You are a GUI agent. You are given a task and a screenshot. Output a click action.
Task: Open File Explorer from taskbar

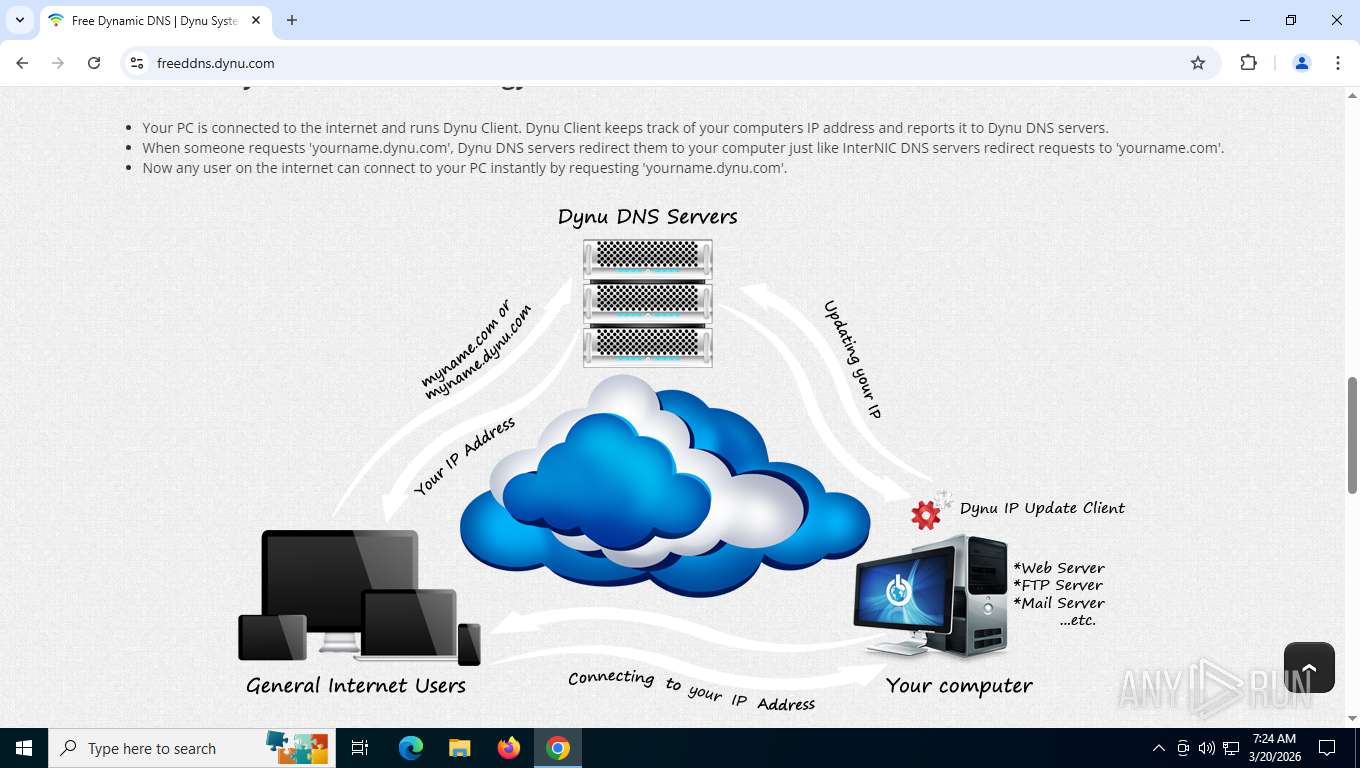click(x=460, y=748)
